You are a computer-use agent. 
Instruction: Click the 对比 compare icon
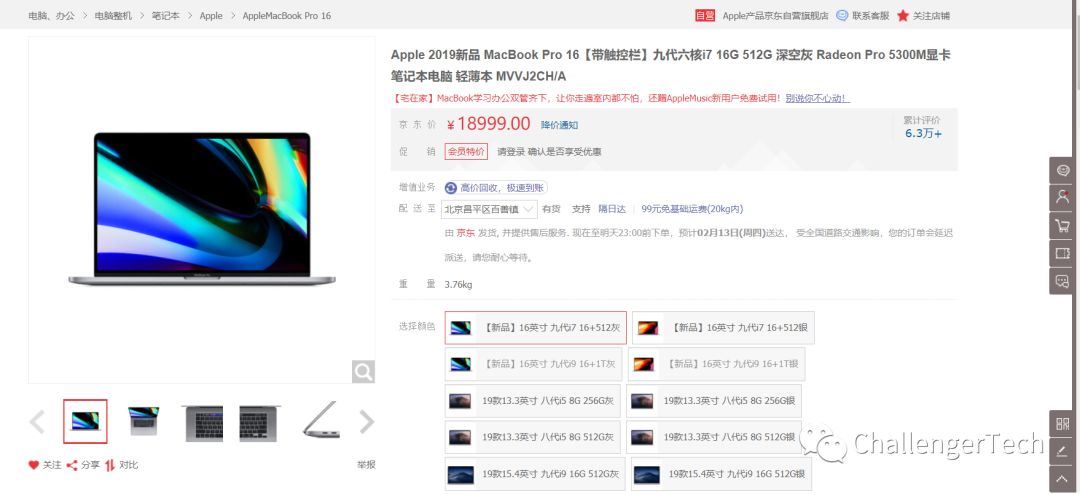click(110, 465)
